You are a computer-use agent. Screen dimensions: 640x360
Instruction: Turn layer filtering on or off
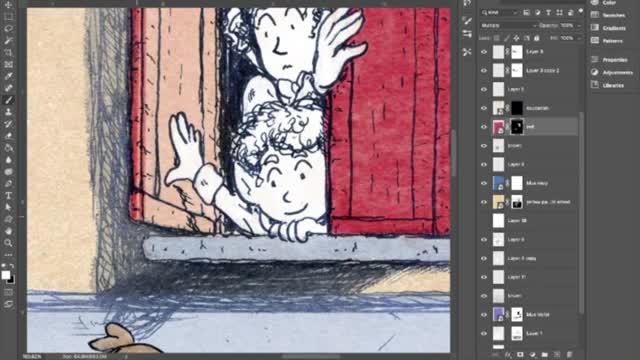[x=580, y=11]
